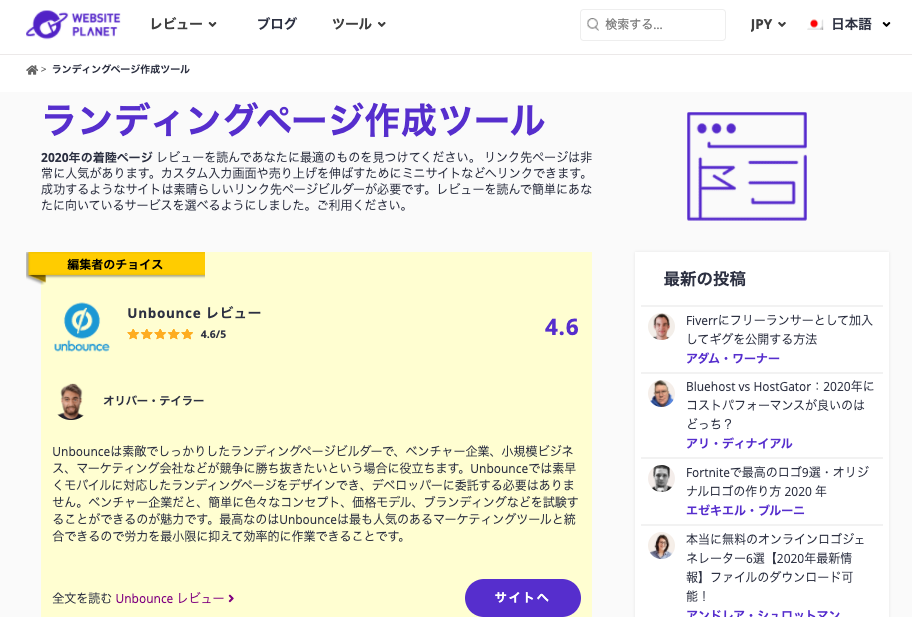The height and width of the screenshot is (617, 912).
Task: Expand the レビュー dropdown menu
Action: point(183,24)
